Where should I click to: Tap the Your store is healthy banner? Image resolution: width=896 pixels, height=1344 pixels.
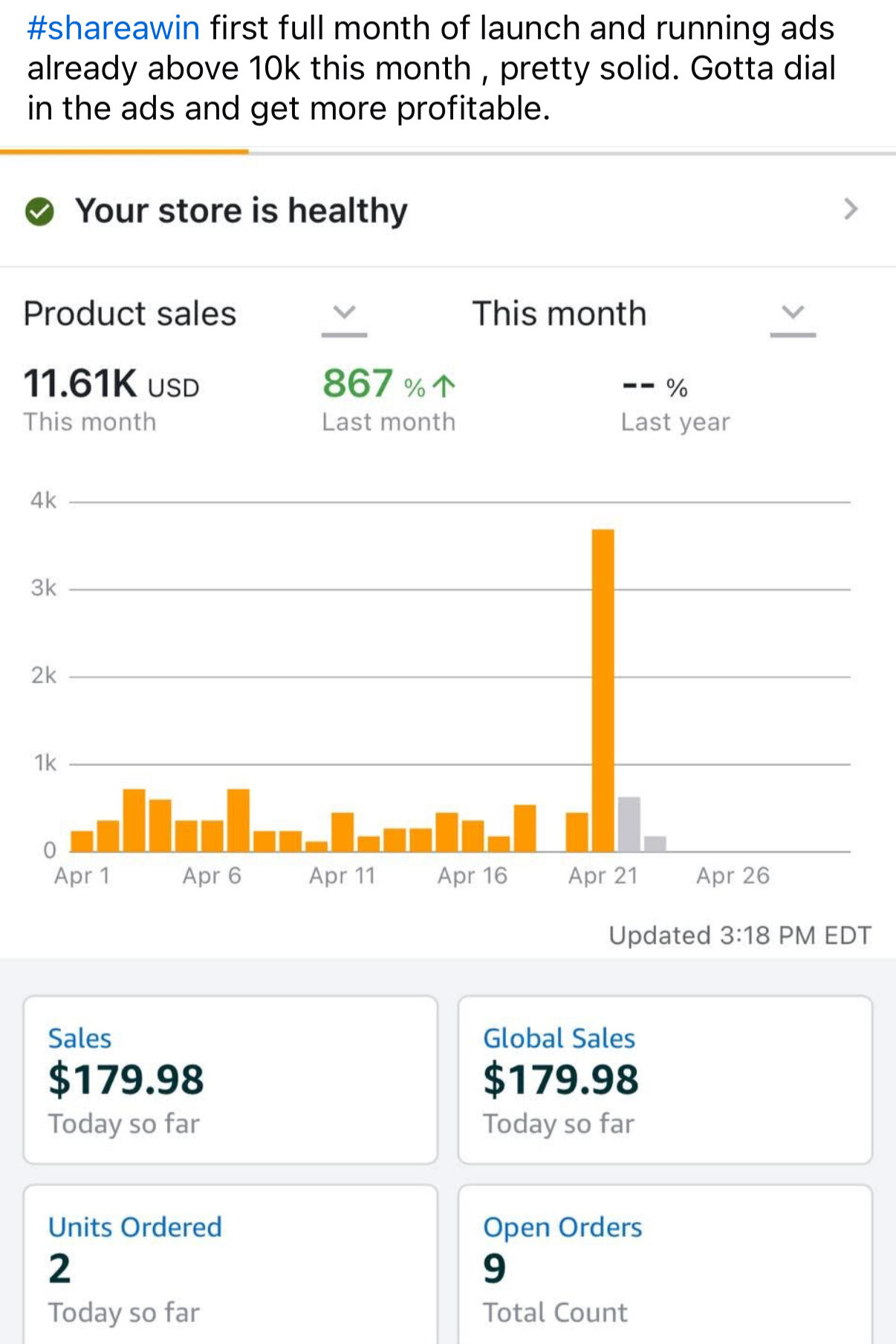tap(241, 211)
